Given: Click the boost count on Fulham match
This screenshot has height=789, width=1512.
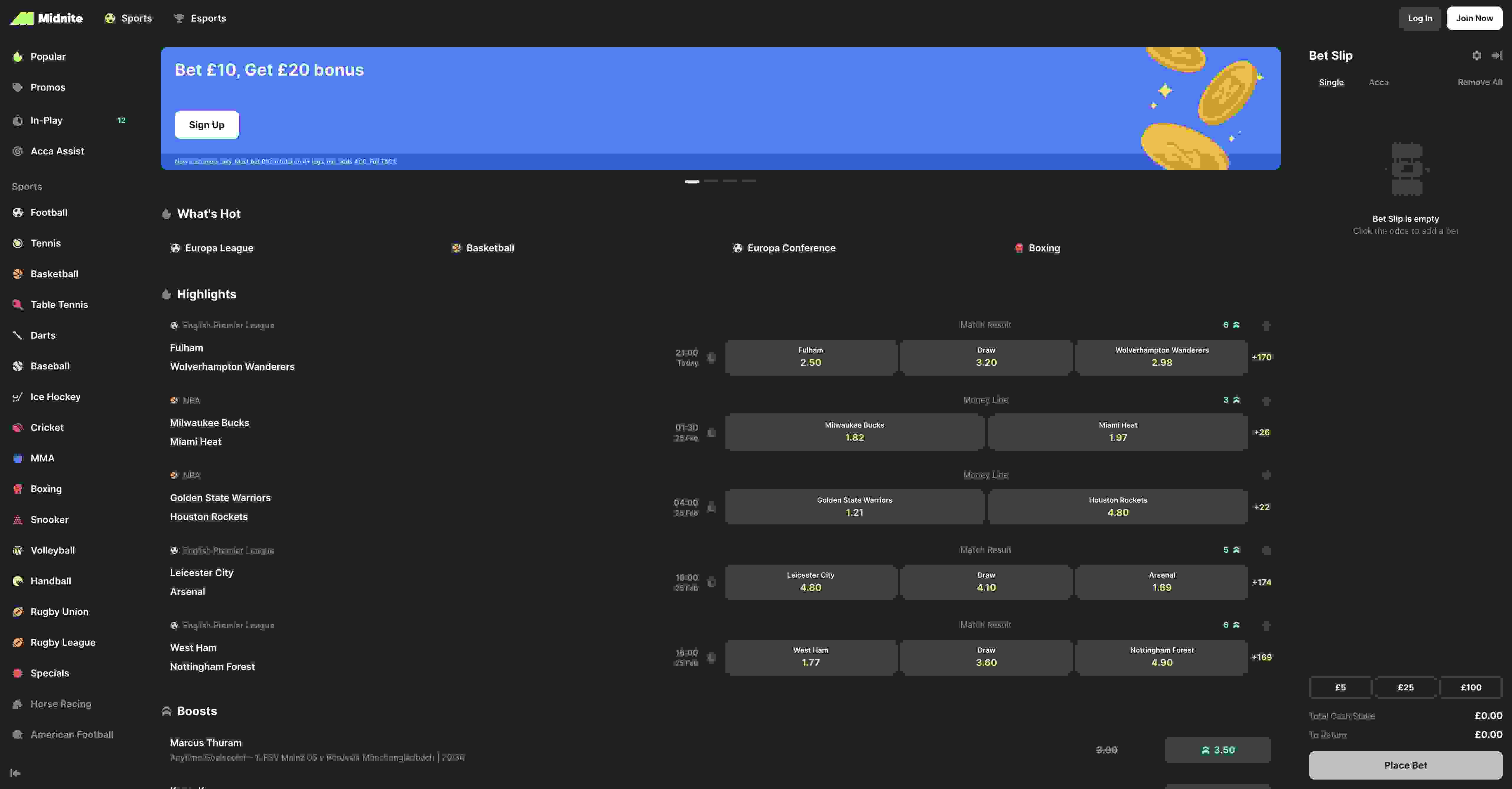Looking at the screenshot, I should [x=1231, y=325].
